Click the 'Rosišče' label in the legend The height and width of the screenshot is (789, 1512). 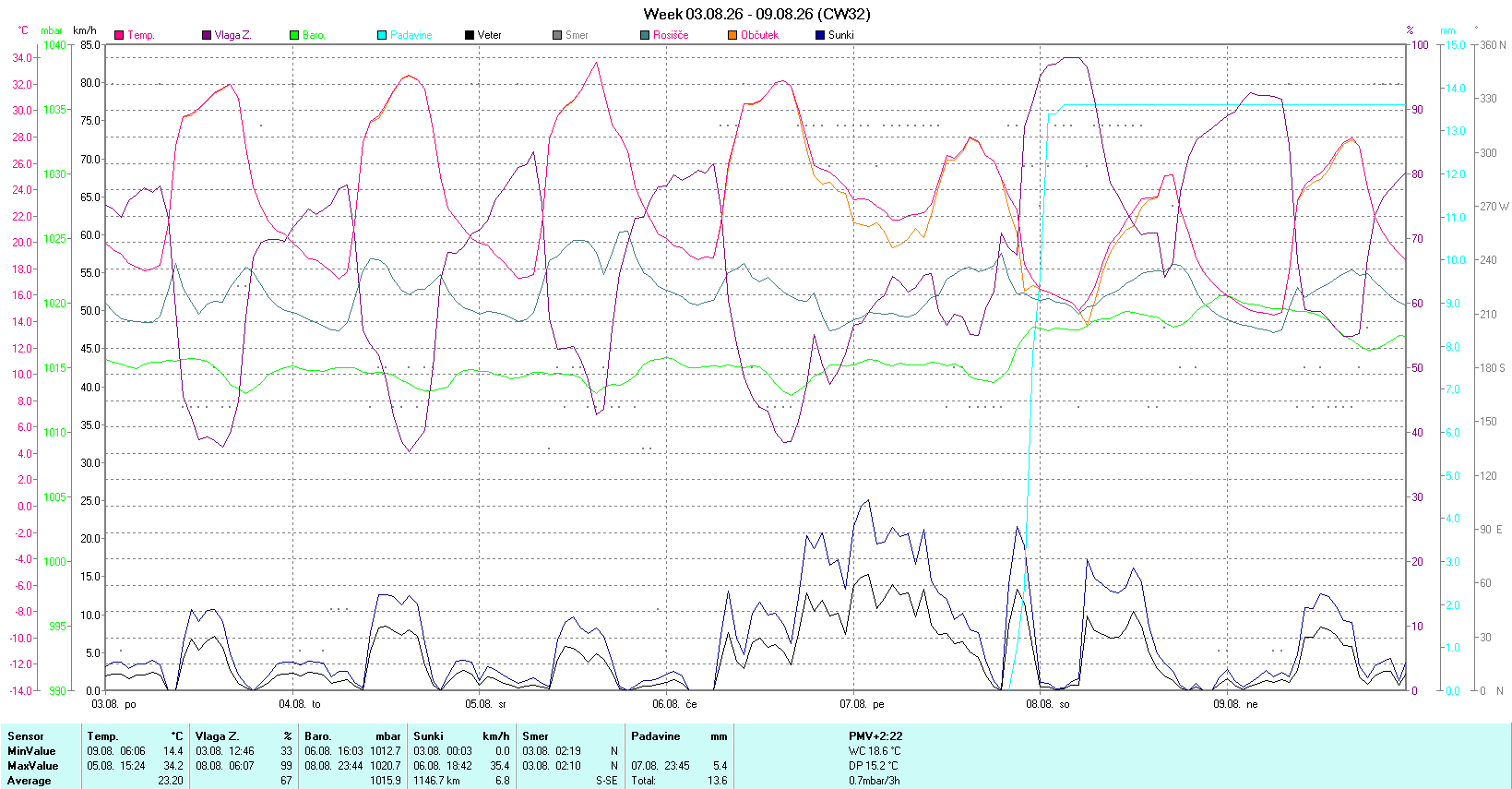(x=671, y=35)
